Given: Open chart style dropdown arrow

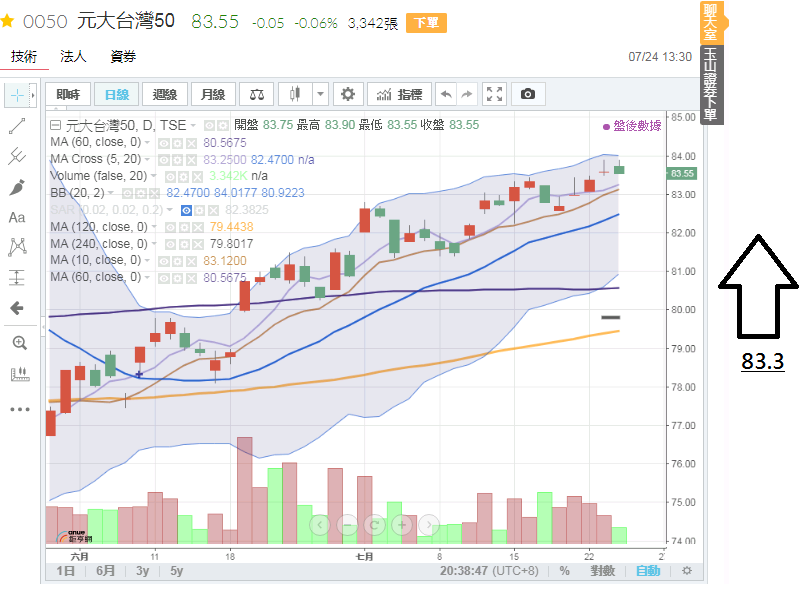Looking at the screenshot, I should click(x=320, y=94).
